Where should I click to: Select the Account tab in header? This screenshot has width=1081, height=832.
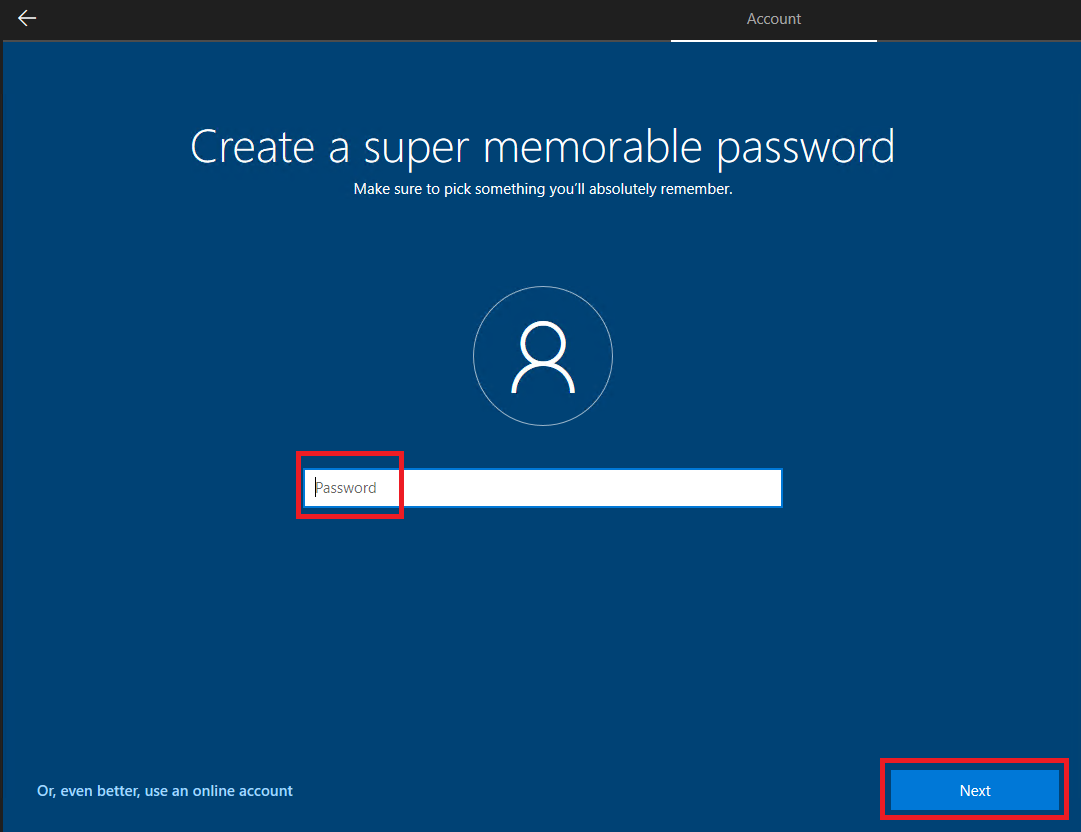click(773, 19)
